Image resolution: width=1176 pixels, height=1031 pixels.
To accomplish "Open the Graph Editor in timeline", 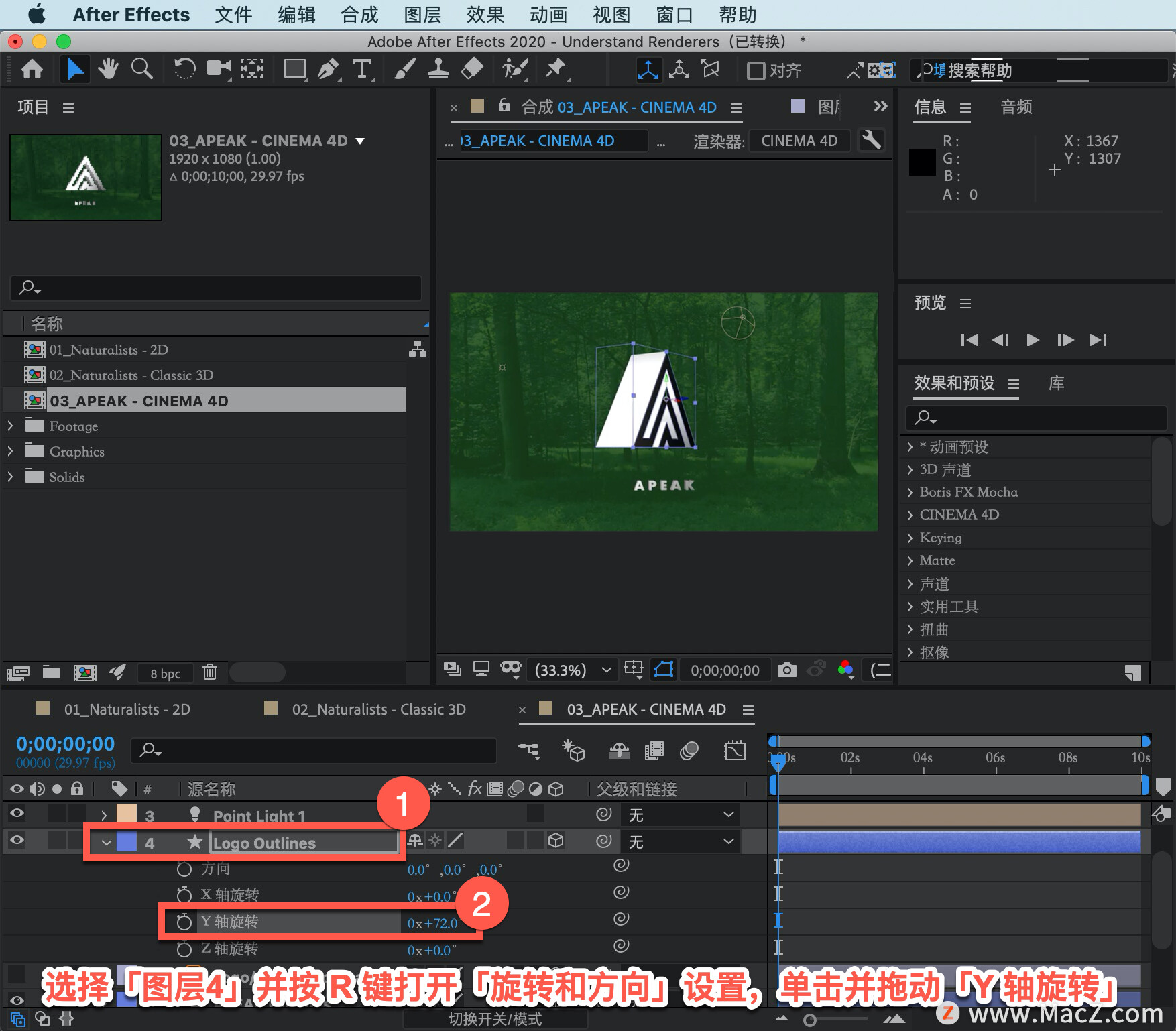I will (x=735, y=750).
